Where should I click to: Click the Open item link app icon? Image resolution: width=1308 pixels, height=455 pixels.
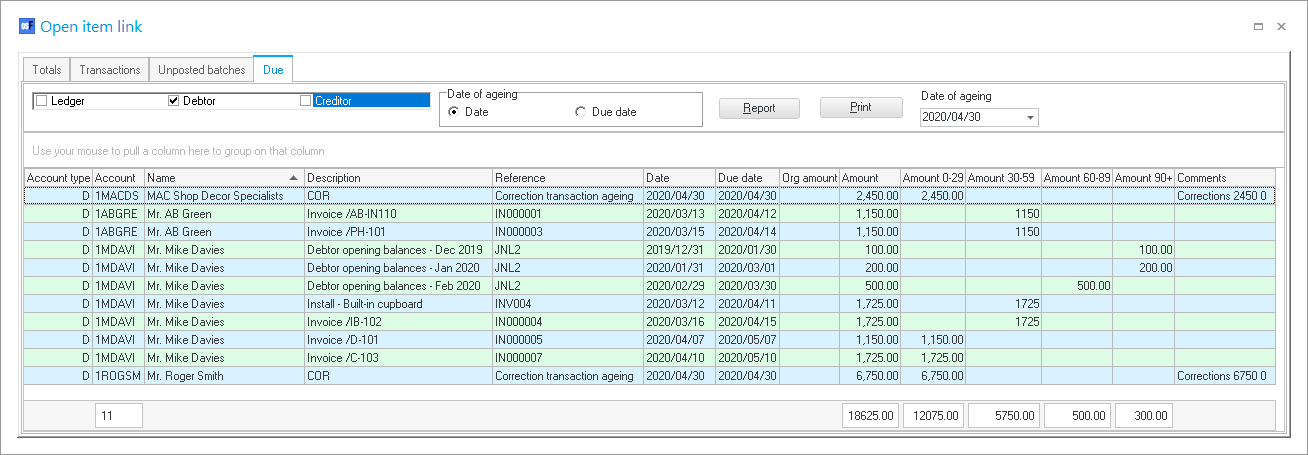point(27,27)
